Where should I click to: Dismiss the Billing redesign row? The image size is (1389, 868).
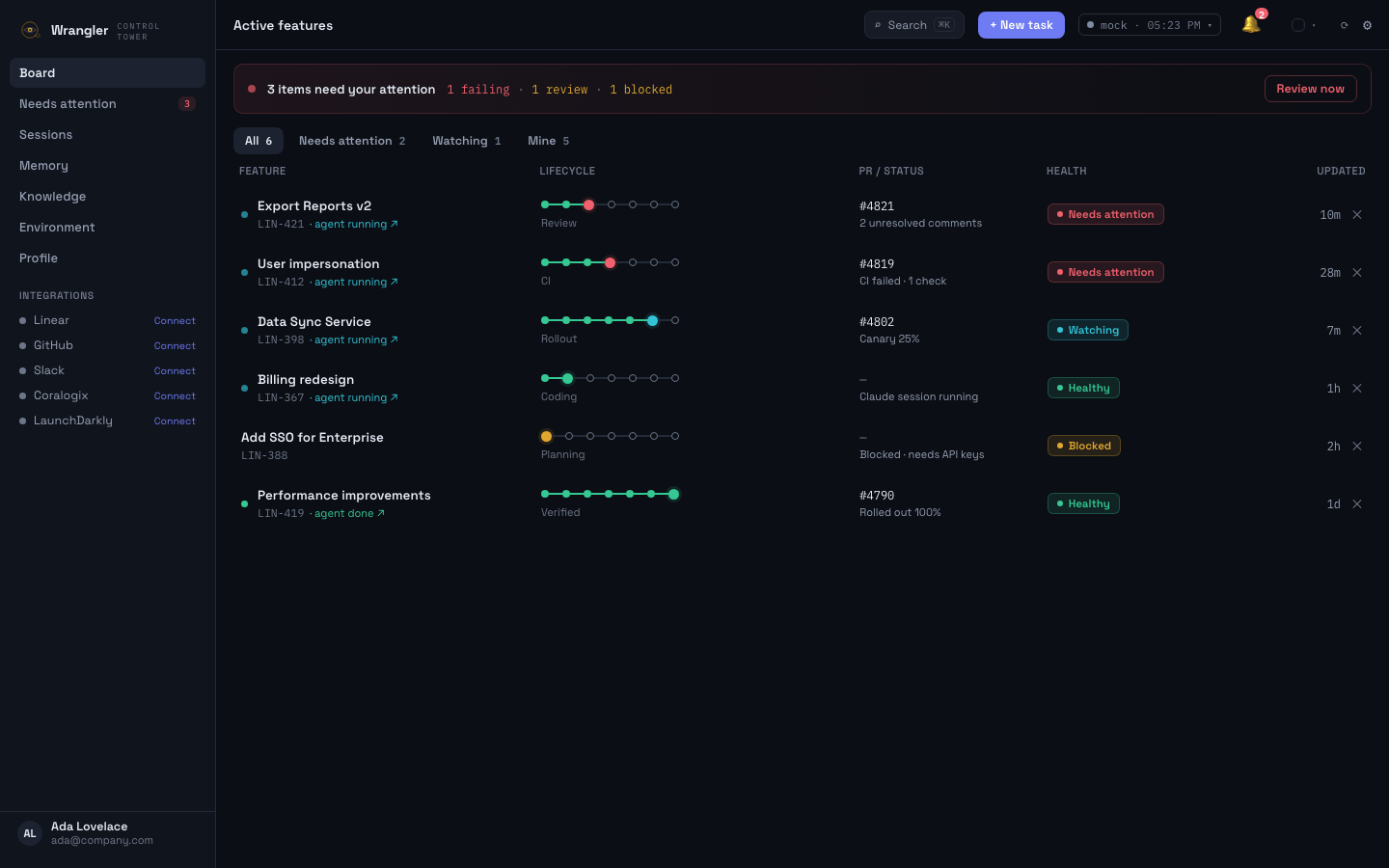tap(1357, 388)
